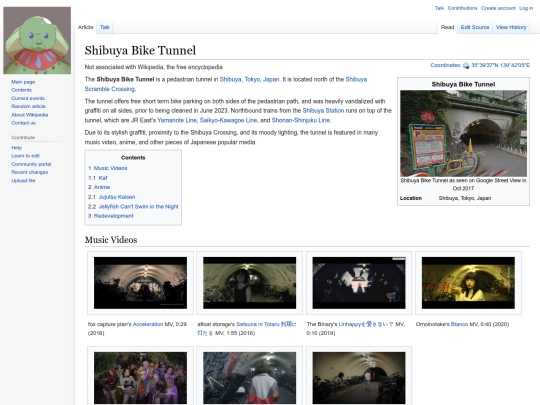Image resolution: width=540 pixels, height=405 pixels.
Task: Open Contents in the sidebar
Action: pyautogui.click(x=21, y=90)
